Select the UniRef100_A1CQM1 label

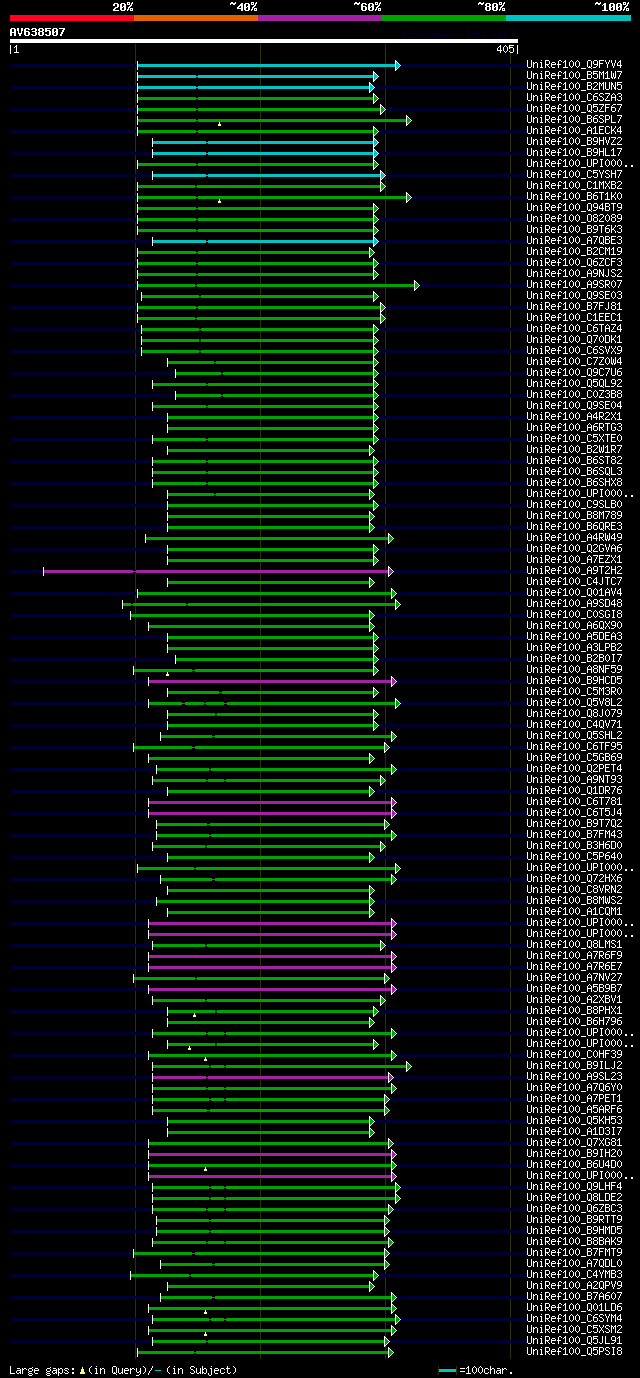tap(574, 912)
